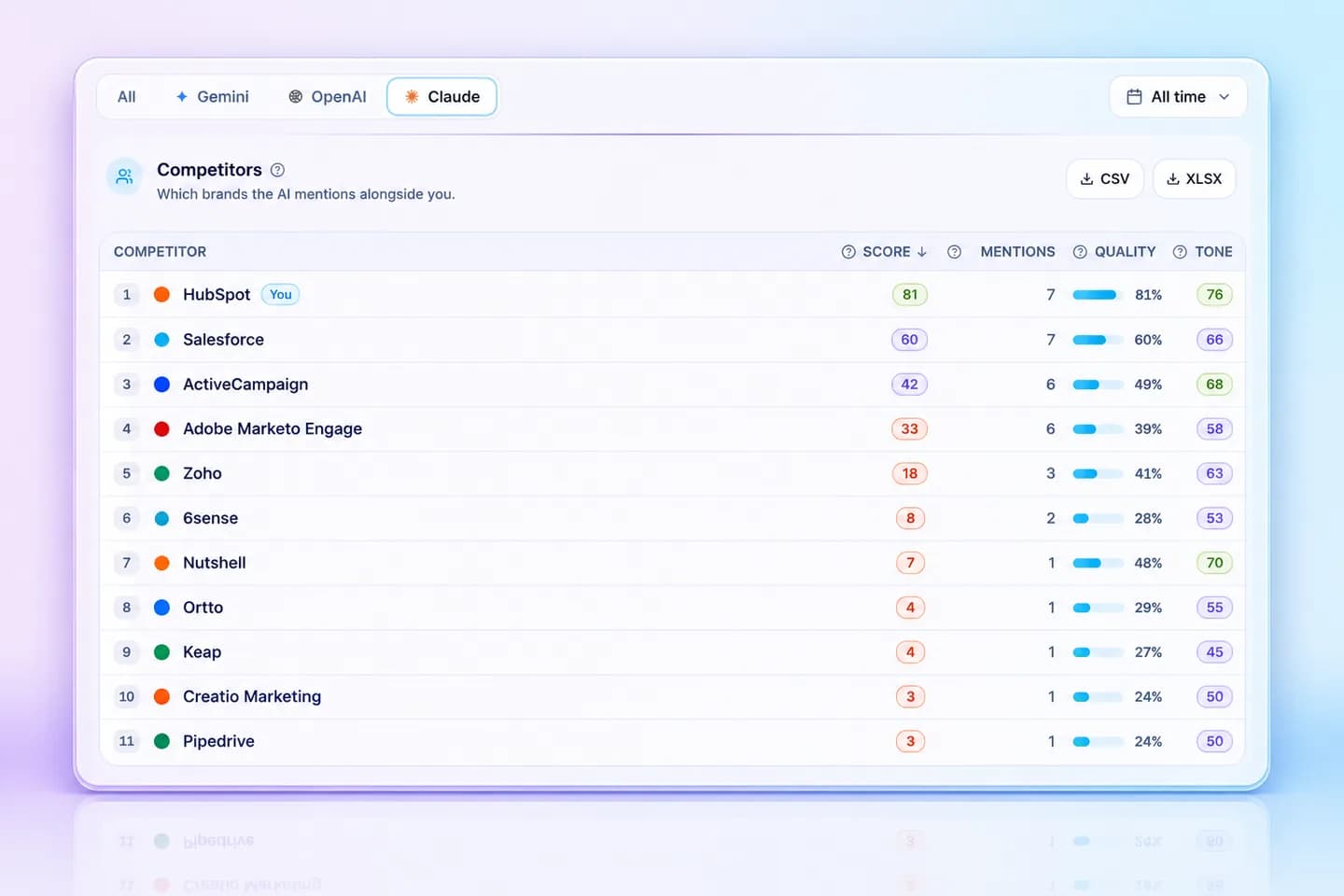Viewport: 1344px width, 896px height.
Task: Click the Ortto competitor name
Action: (203, 608)
